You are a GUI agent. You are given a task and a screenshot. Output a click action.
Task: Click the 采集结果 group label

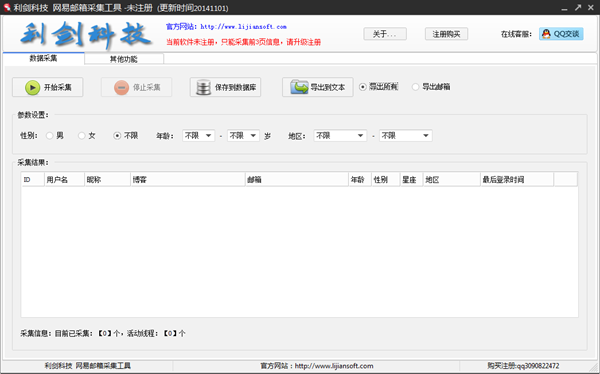33,163
